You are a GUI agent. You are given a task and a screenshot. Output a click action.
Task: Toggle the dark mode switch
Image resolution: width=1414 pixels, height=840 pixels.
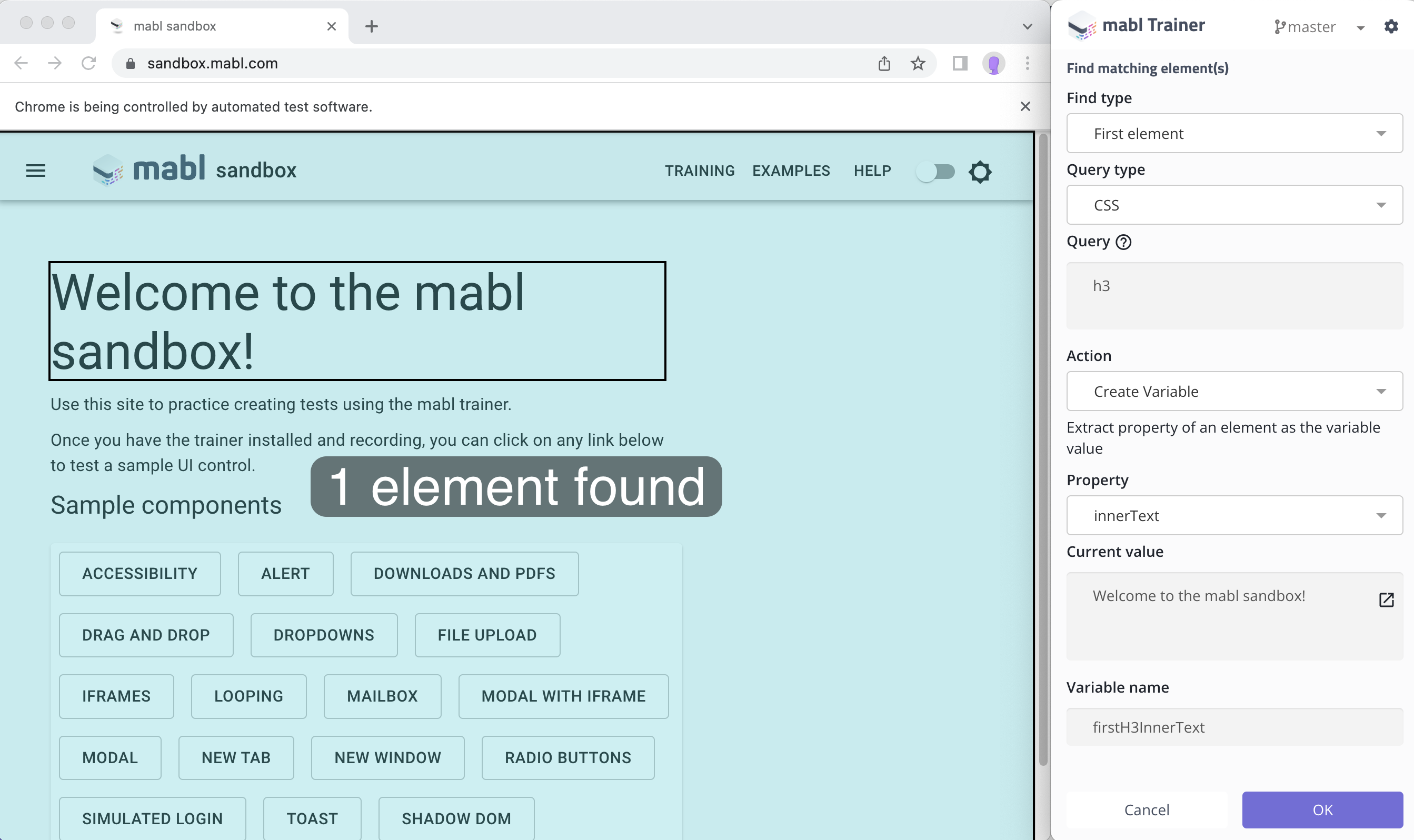(x=935, y=172)
